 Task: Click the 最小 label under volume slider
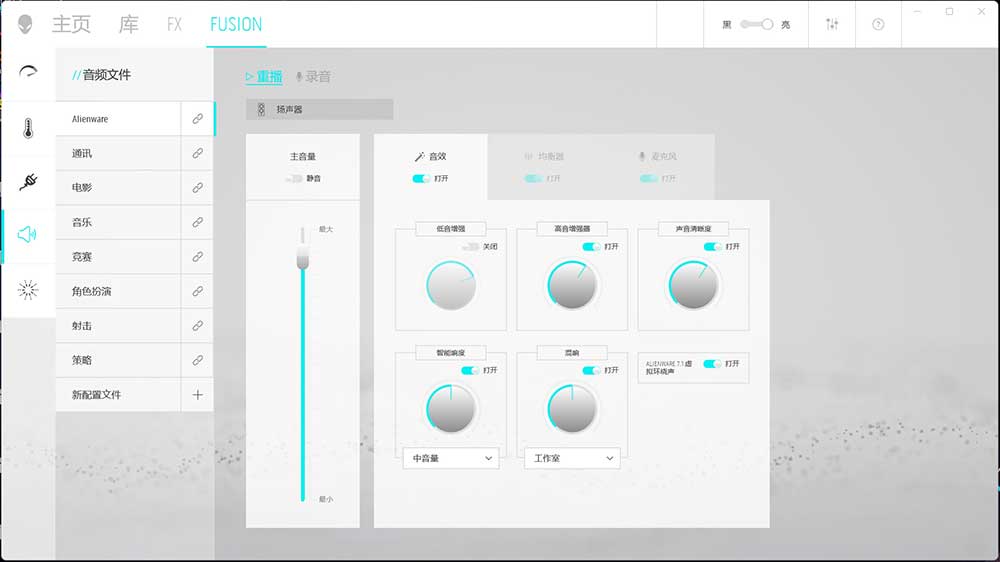point(326,499)
